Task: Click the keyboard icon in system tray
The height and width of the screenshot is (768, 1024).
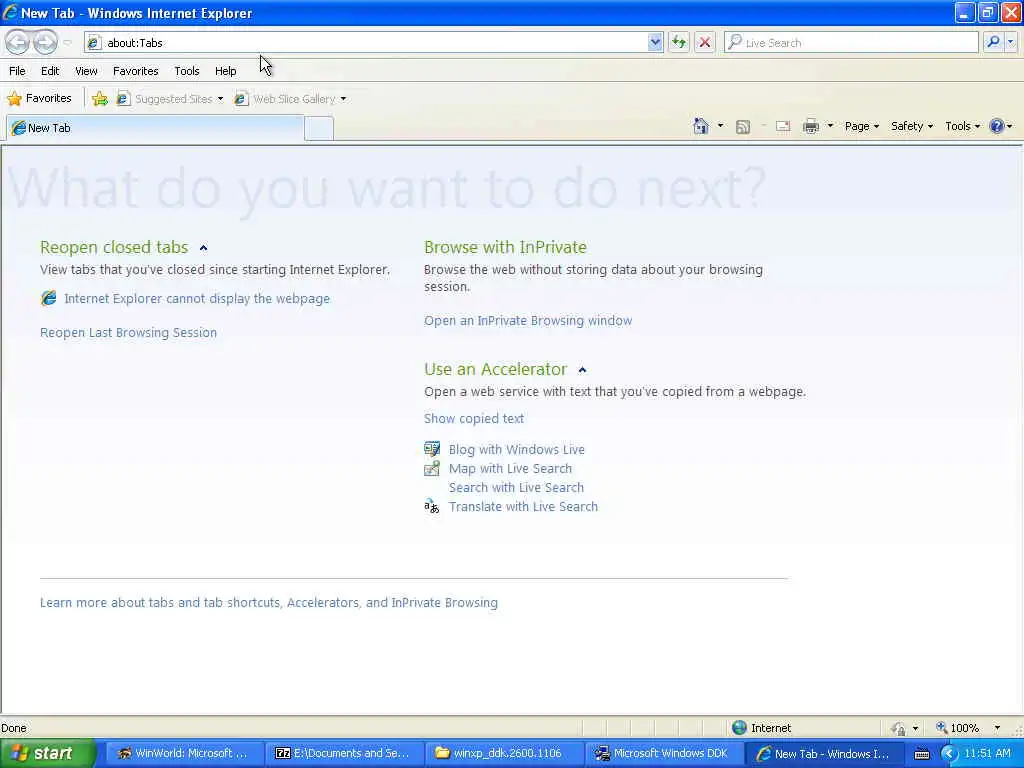Action: pyautogui.click(x=922, y=754)
